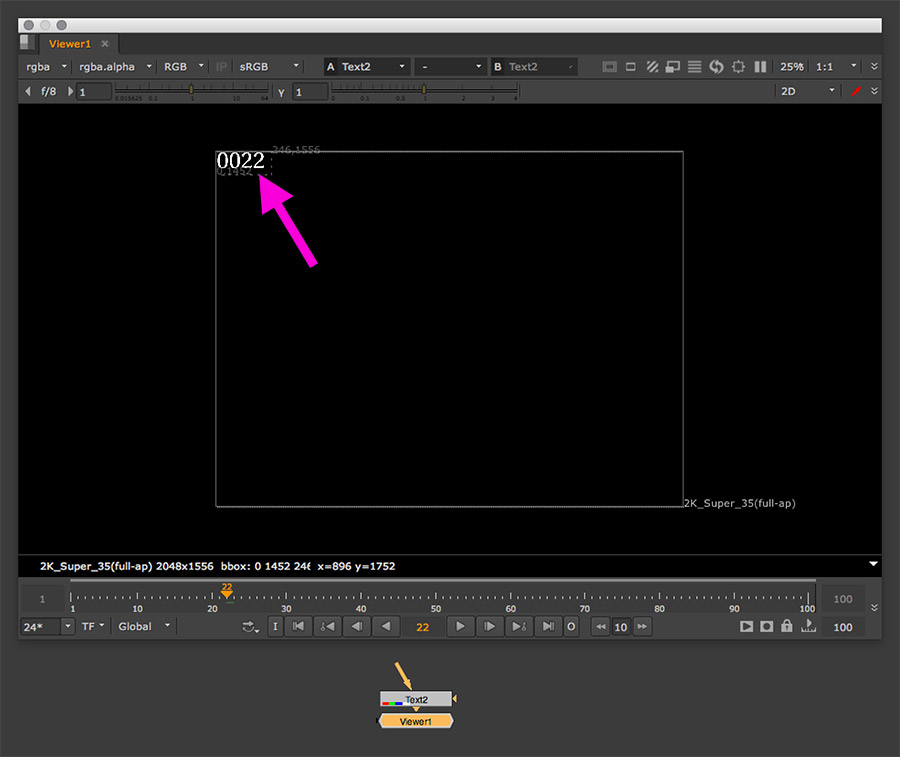The width and height of the screenshot is (900, 757).
Task: Pause viewer updates with the pause icon
Action: click(x=760, y=67)
